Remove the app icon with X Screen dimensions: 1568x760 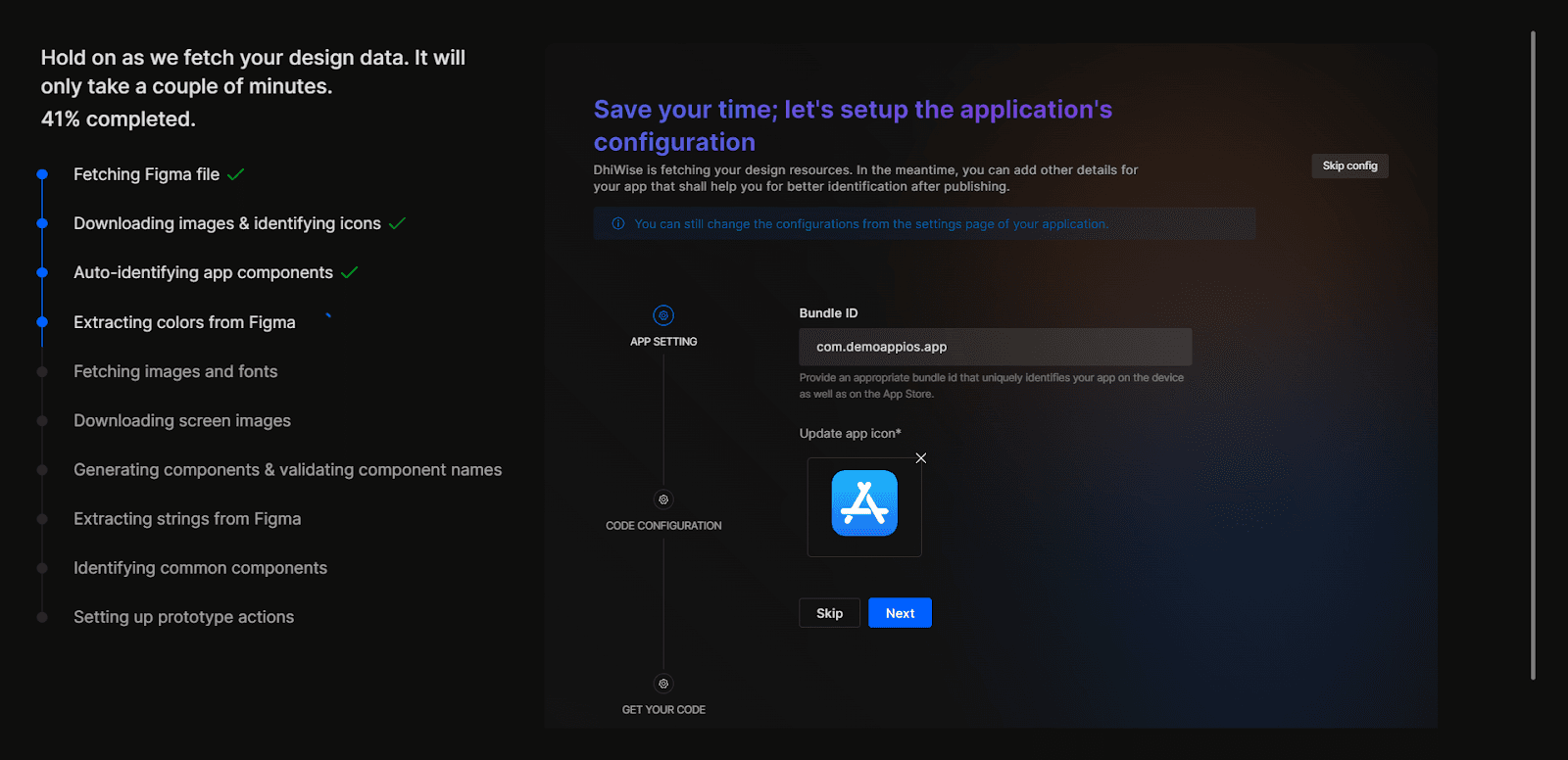[x=921, y=458]
